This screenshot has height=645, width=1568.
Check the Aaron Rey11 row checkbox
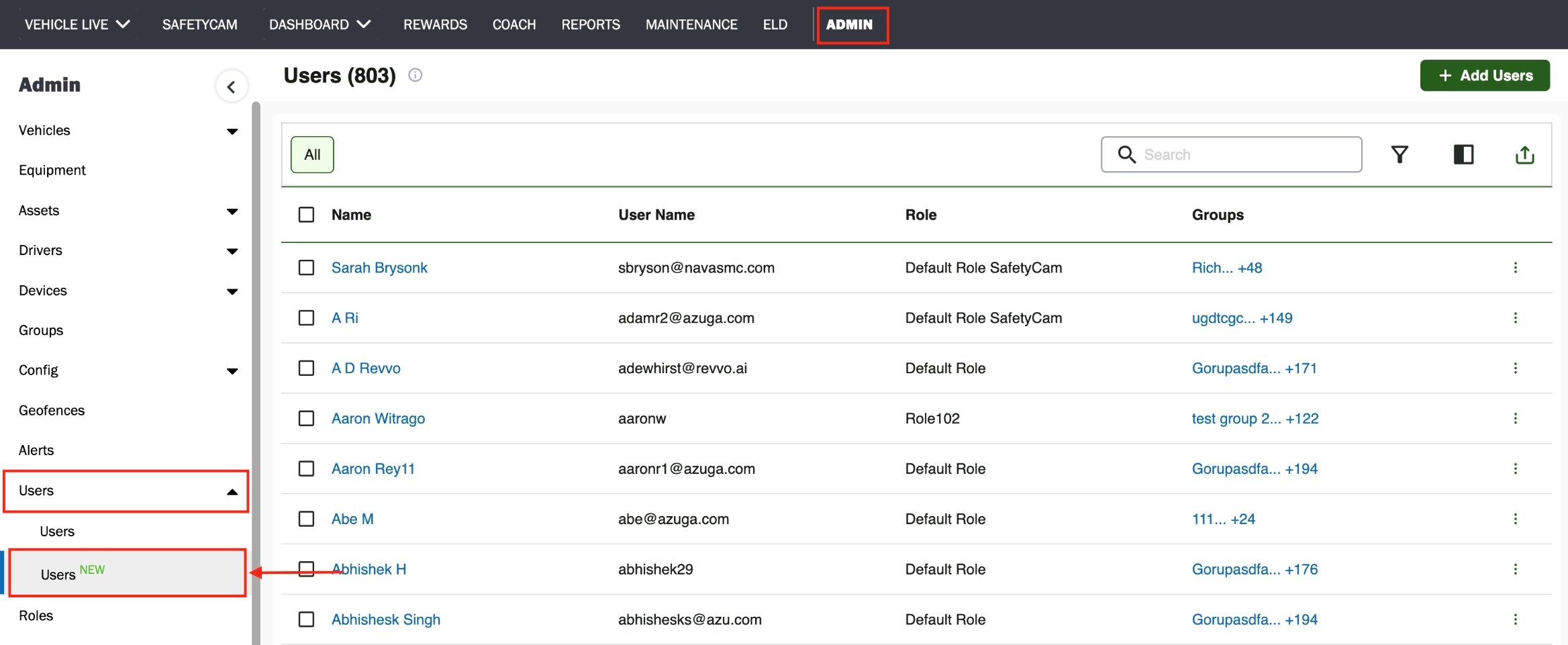click(306, 469)
